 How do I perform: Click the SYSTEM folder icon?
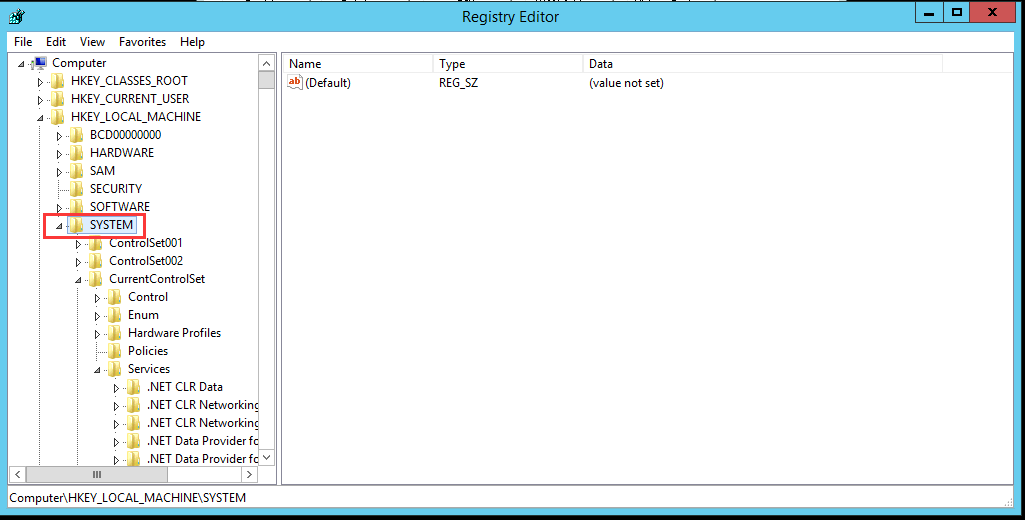coord(77,225)
